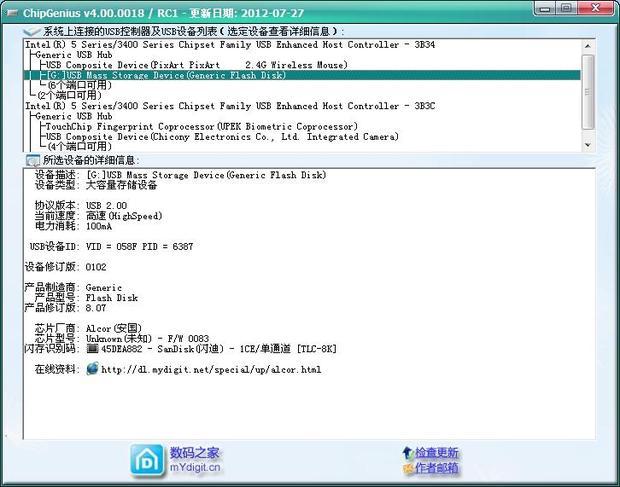Click the USB device list header icon
Image resolution: width=620 pixels, height=487 pixels.
click(32, 31)
